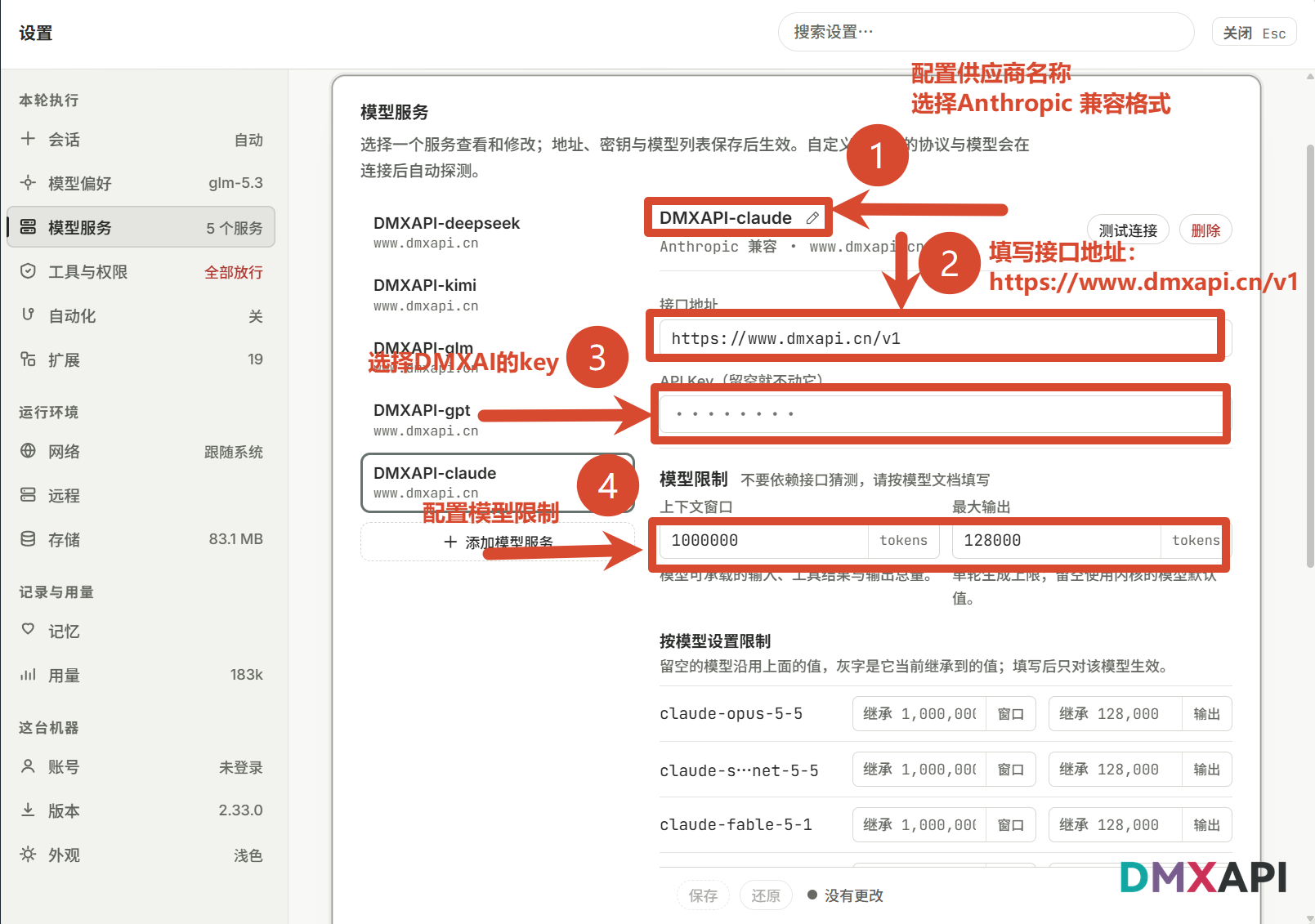Click the claude-opus-5-5 输出 limit field
This screenshot has height=924, width=1315.
pos(1140,714)
